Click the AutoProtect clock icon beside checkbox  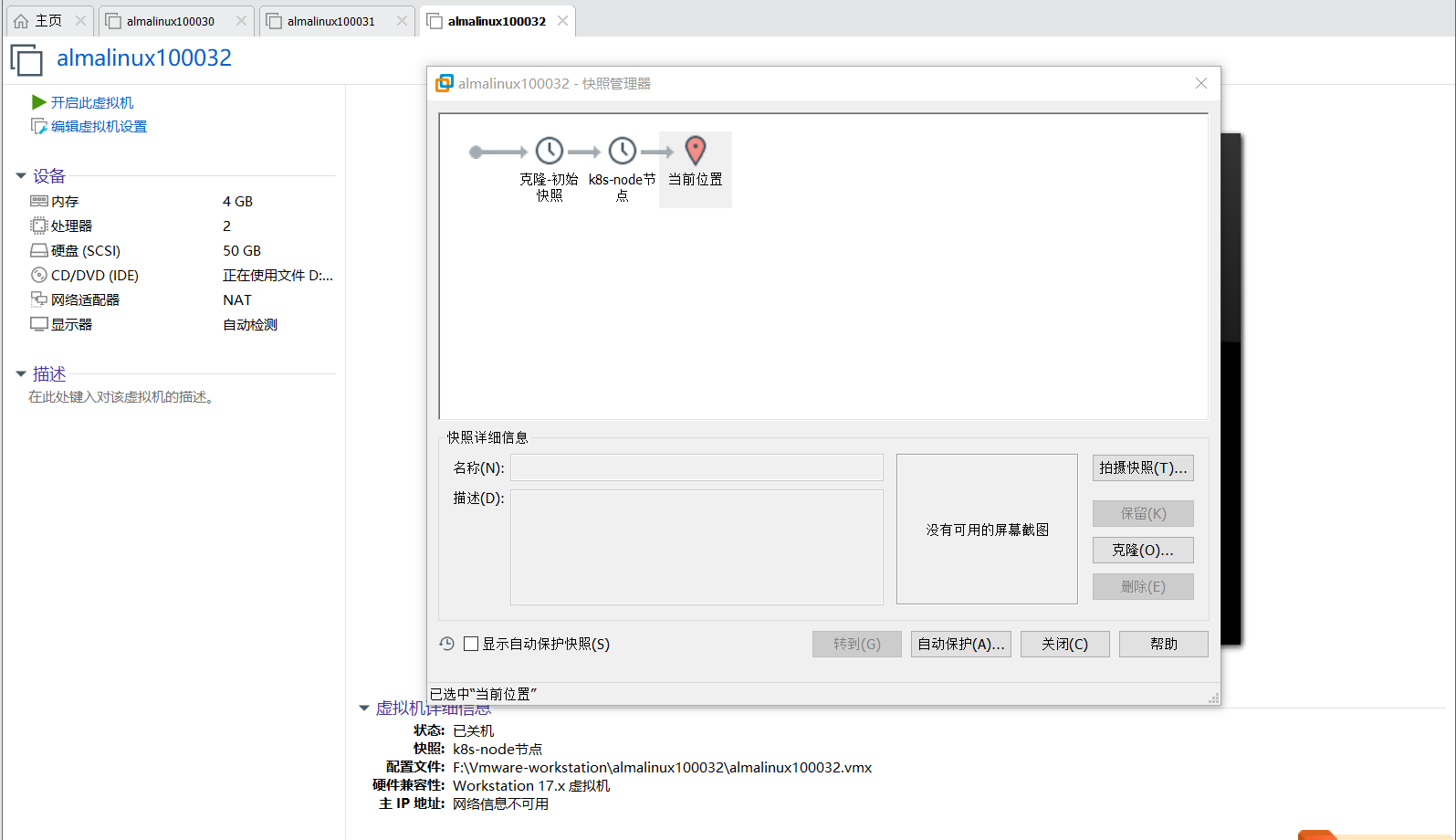(446, 644)
